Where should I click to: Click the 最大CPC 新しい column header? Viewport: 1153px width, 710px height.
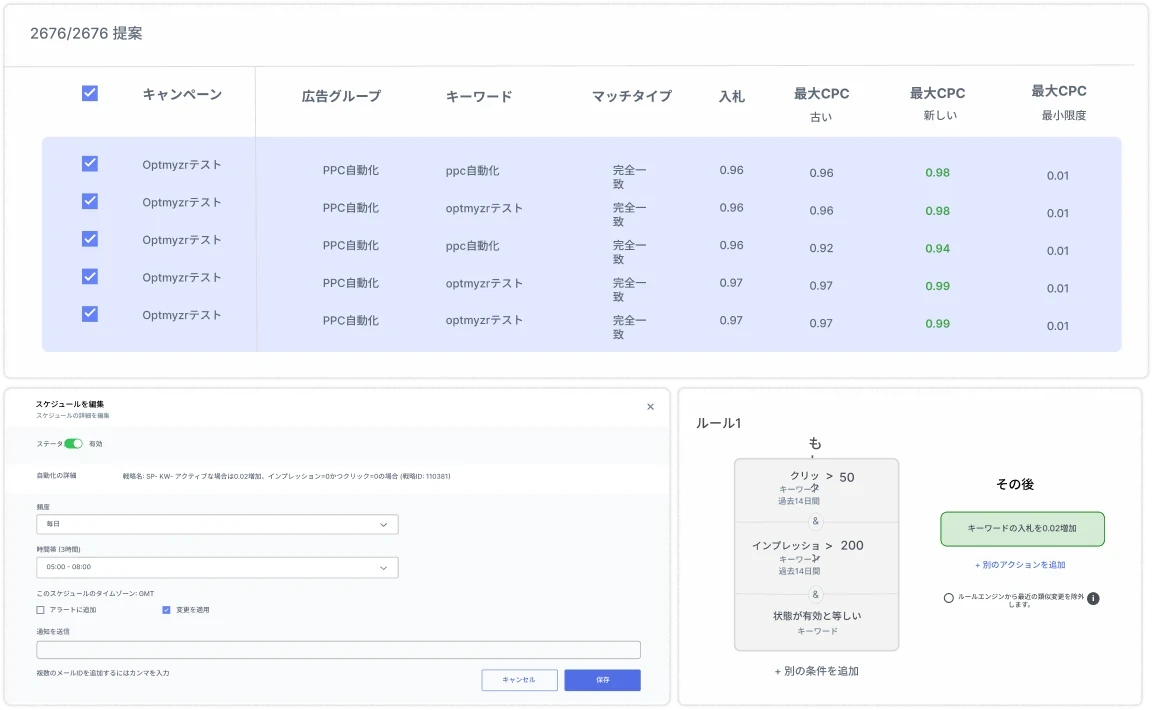[938, 104]
